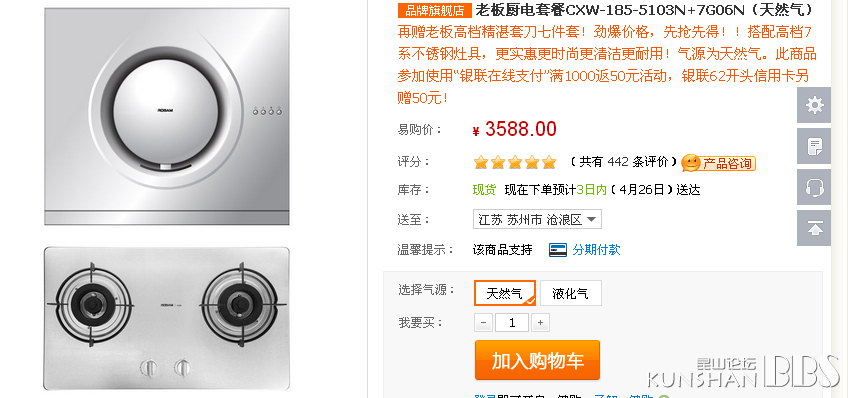Screen dimensions: 848x398
Task: Open the customer service headset icon
Action: tap(814, 187)
